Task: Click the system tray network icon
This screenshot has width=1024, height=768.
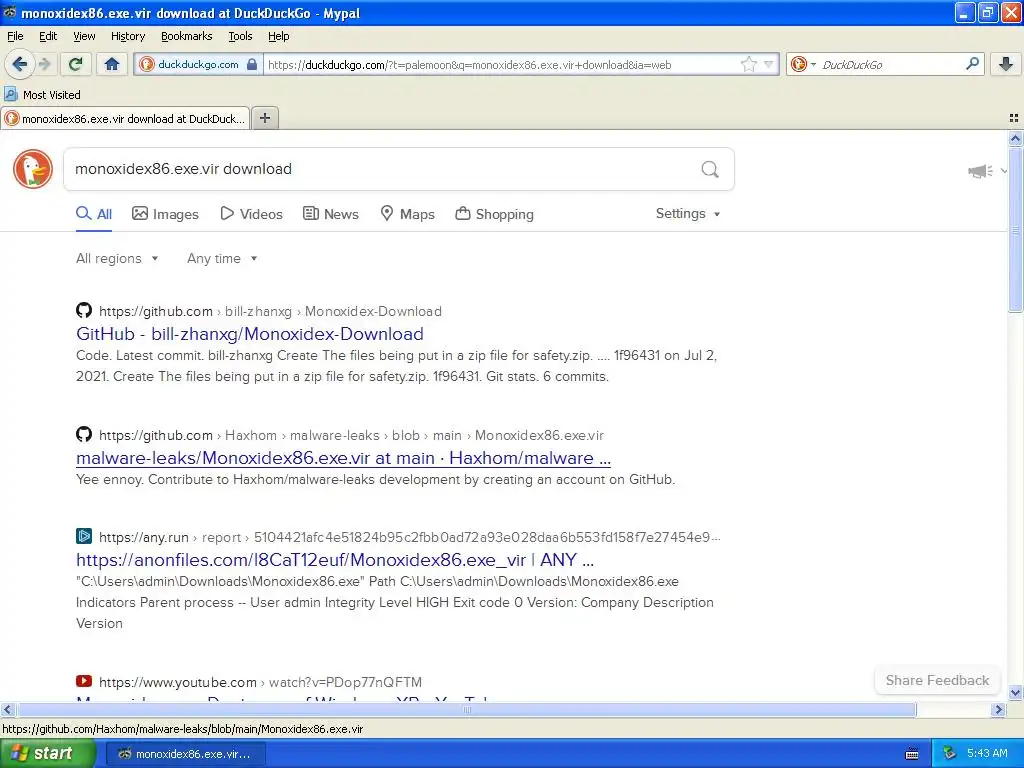Action: 949,754
